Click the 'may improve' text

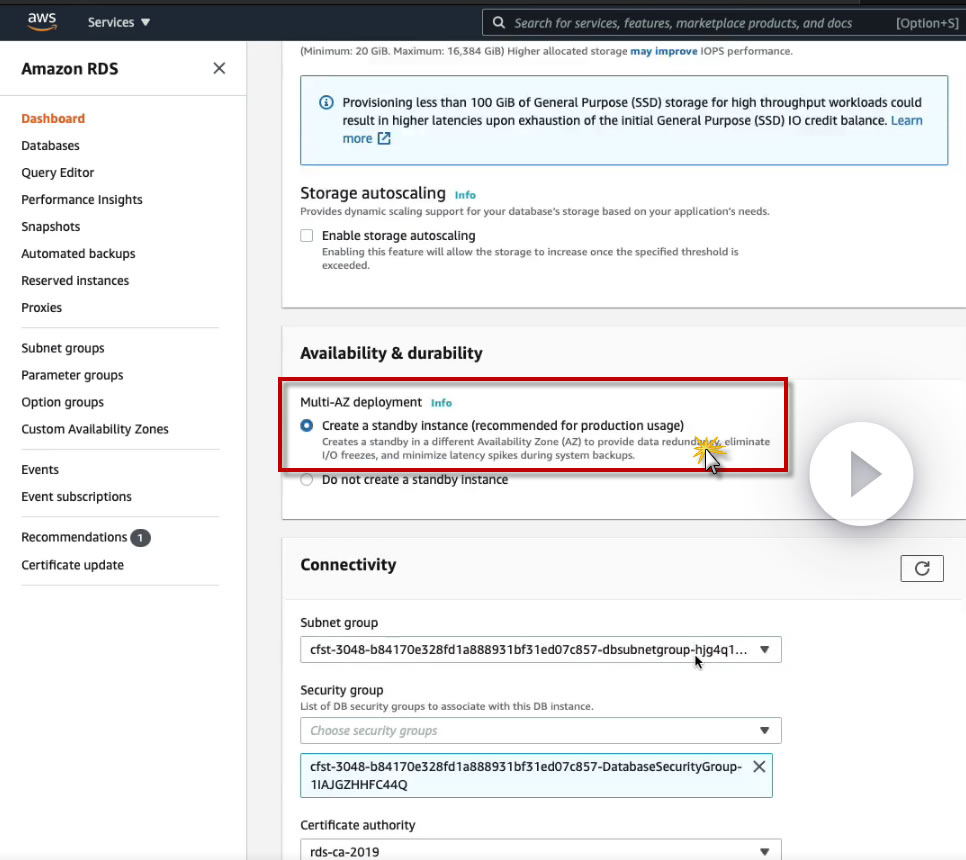coord(664,51)
